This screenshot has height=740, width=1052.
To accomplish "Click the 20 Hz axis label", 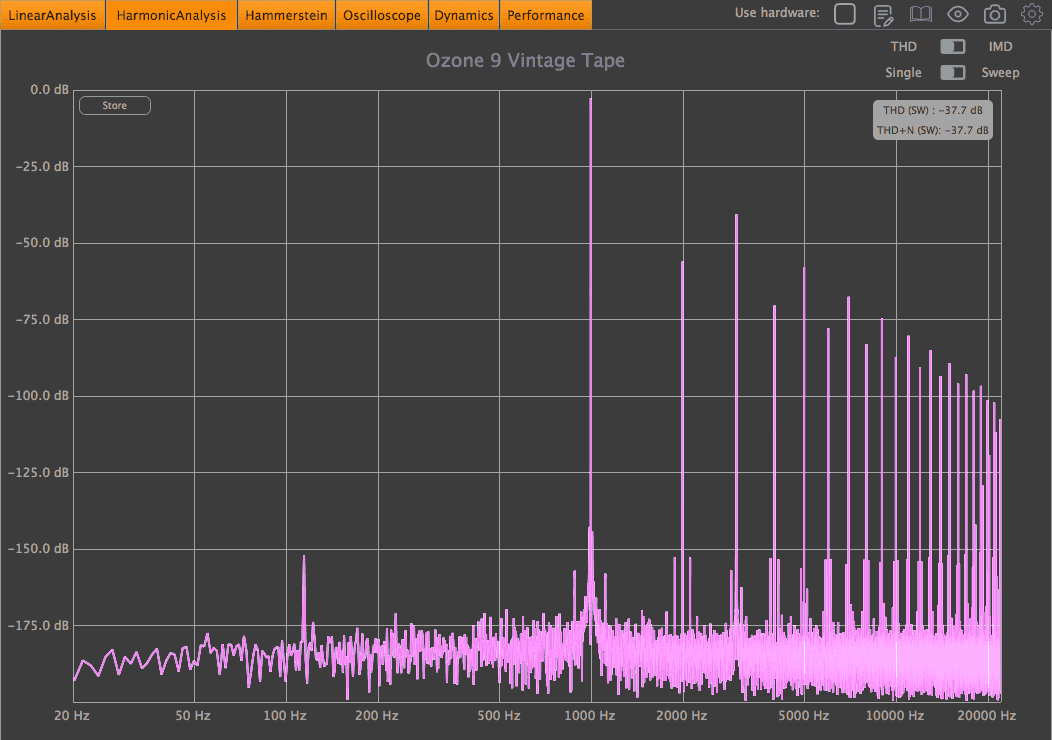I will click(72, 715).
